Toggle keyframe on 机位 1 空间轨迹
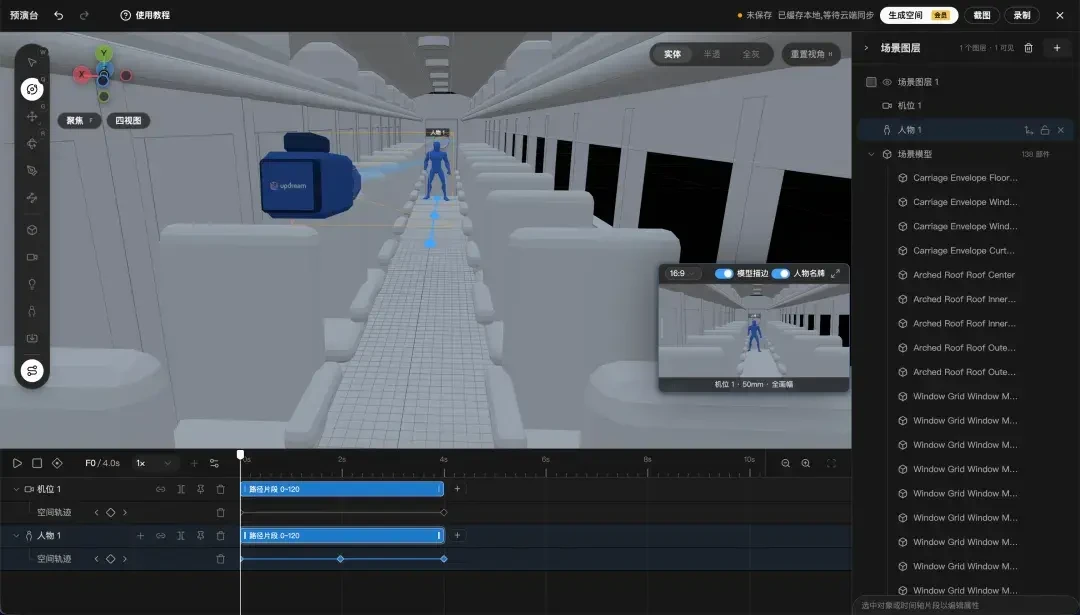 [110, 512]
